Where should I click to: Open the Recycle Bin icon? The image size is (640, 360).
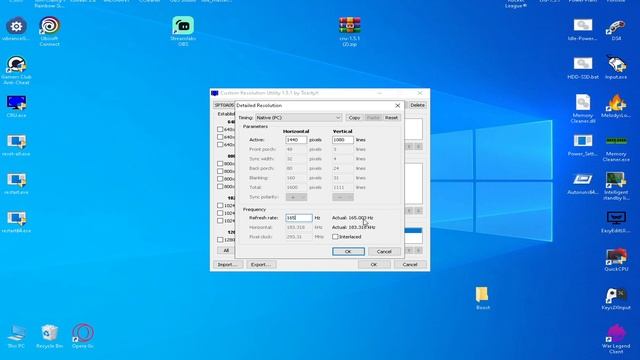(49, 333)
